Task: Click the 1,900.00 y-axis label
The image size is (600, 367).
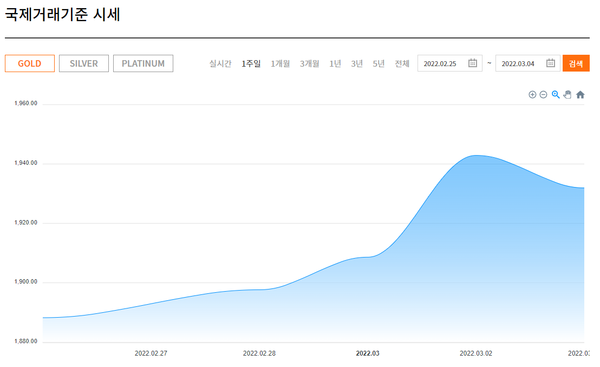Action: click(x=26, y=282)
